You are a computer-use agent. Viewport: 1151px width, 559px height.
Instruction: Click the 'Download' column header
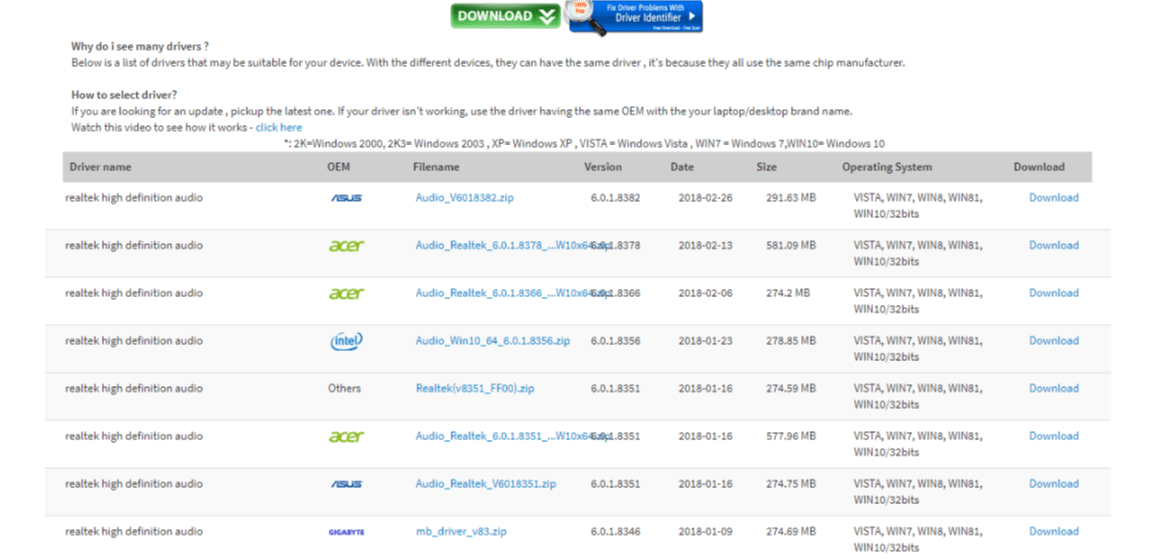tap(1039, 167)
